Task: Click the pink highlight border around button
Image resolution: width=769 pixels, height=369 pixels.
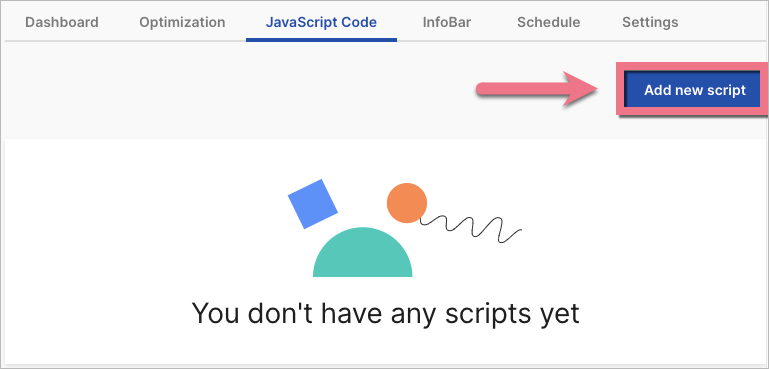Action: (x=692, y=65)
